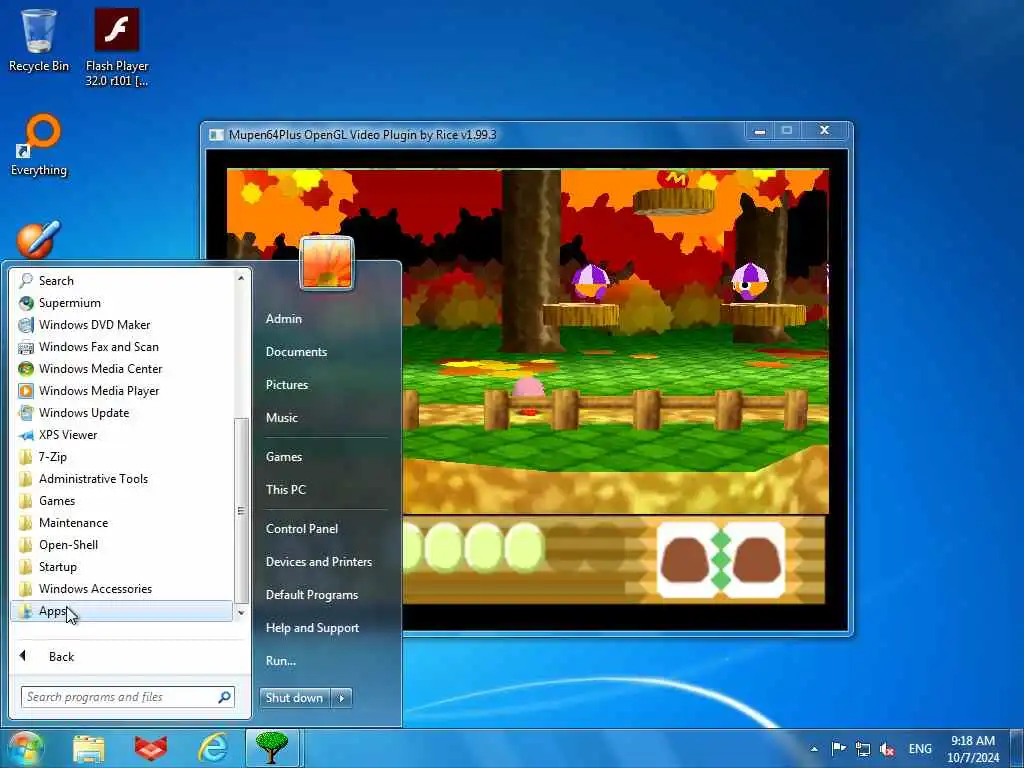Close the Mupen64Plus window
Image resolution: width=1024 pixels, height=768 pixels.
pos(825,131)
